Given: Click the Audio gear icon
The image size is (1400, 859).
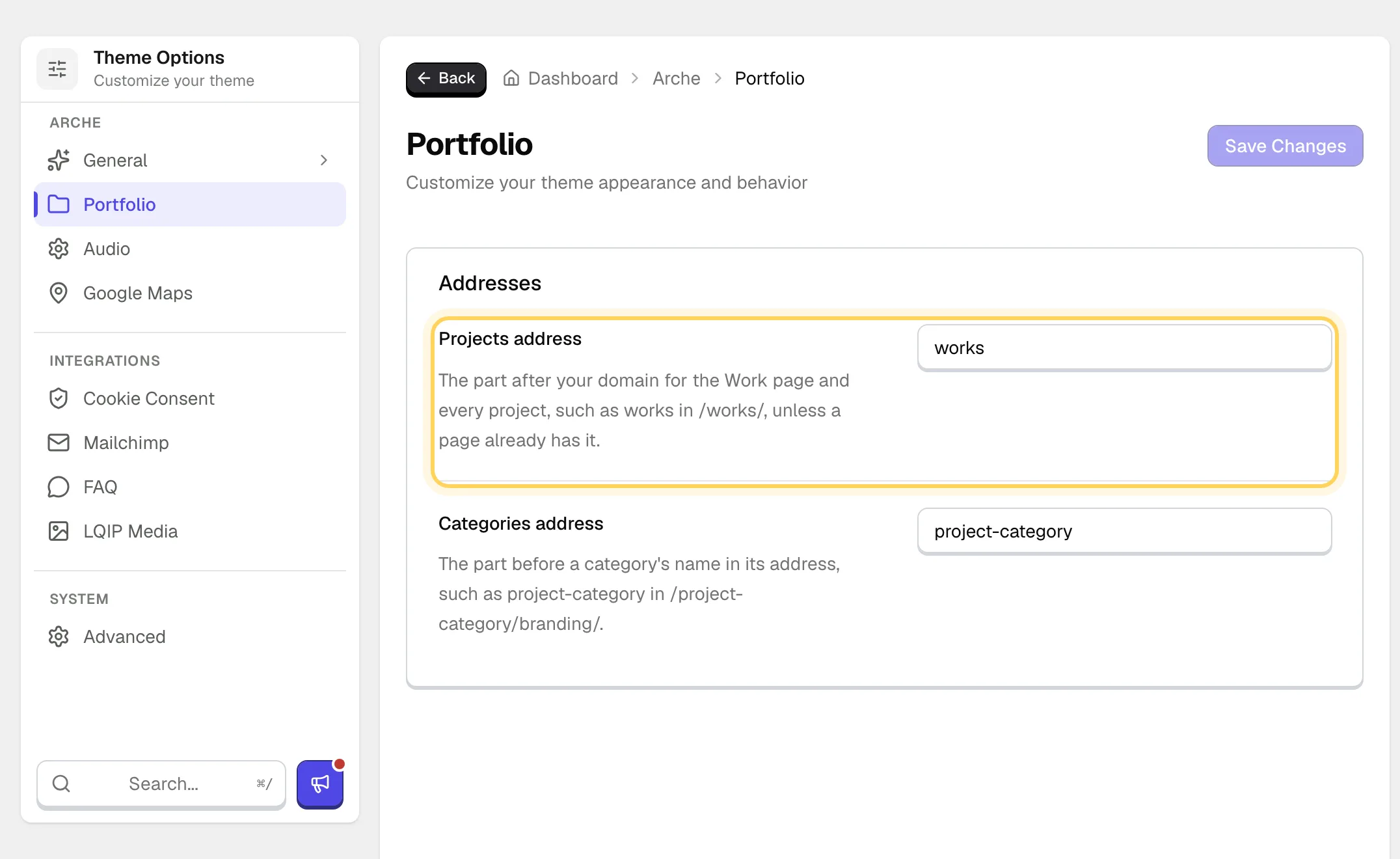Looking at the screenshot, I should coord(59,249).
